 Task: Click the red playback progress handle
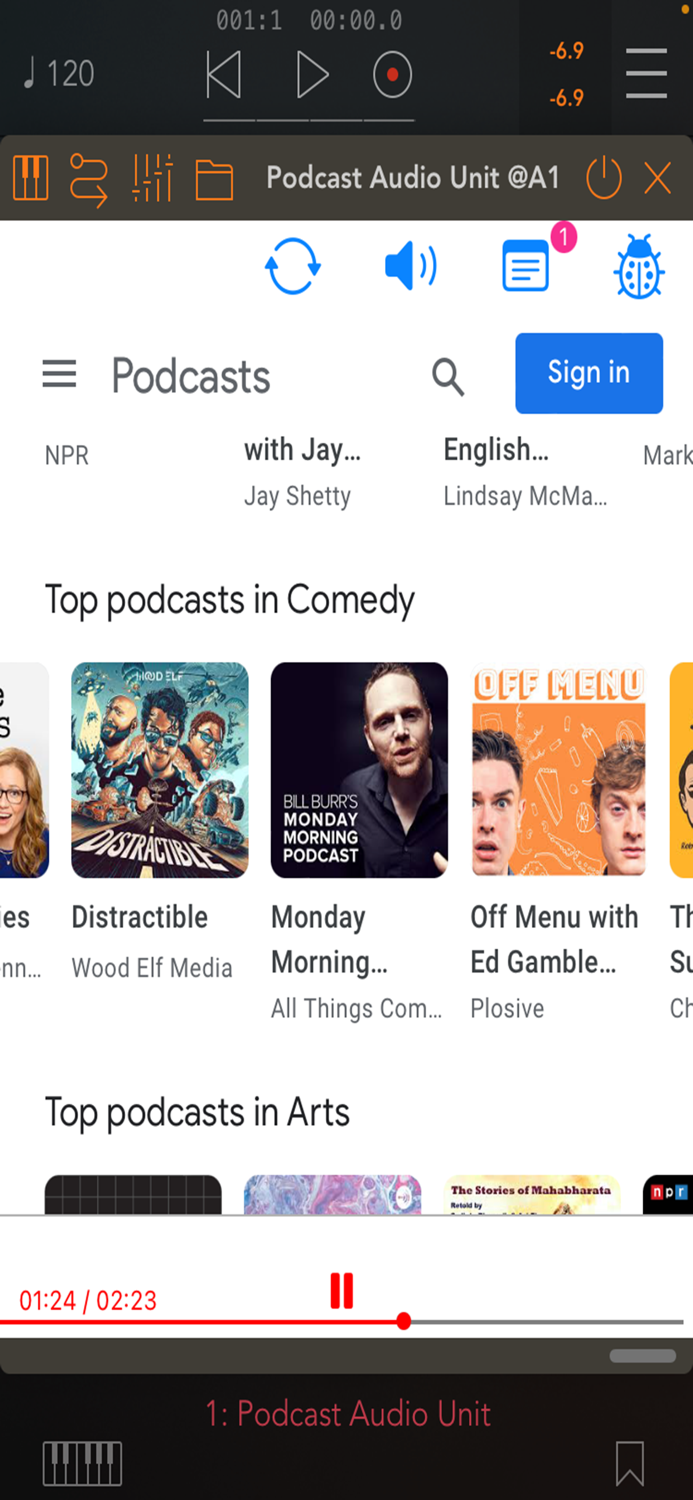point(403,1321)
